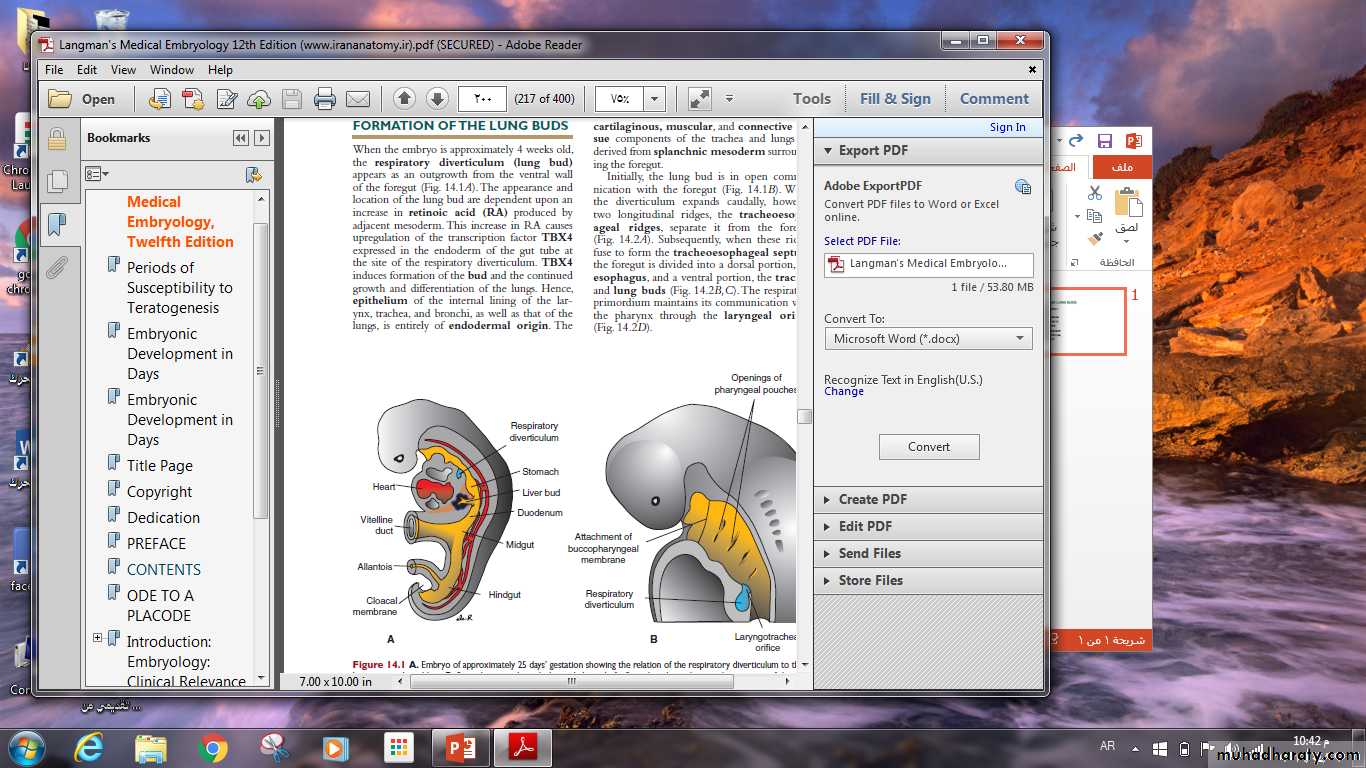
Task: Go to previous page using up arrow
Action: (x=404, y=99)
